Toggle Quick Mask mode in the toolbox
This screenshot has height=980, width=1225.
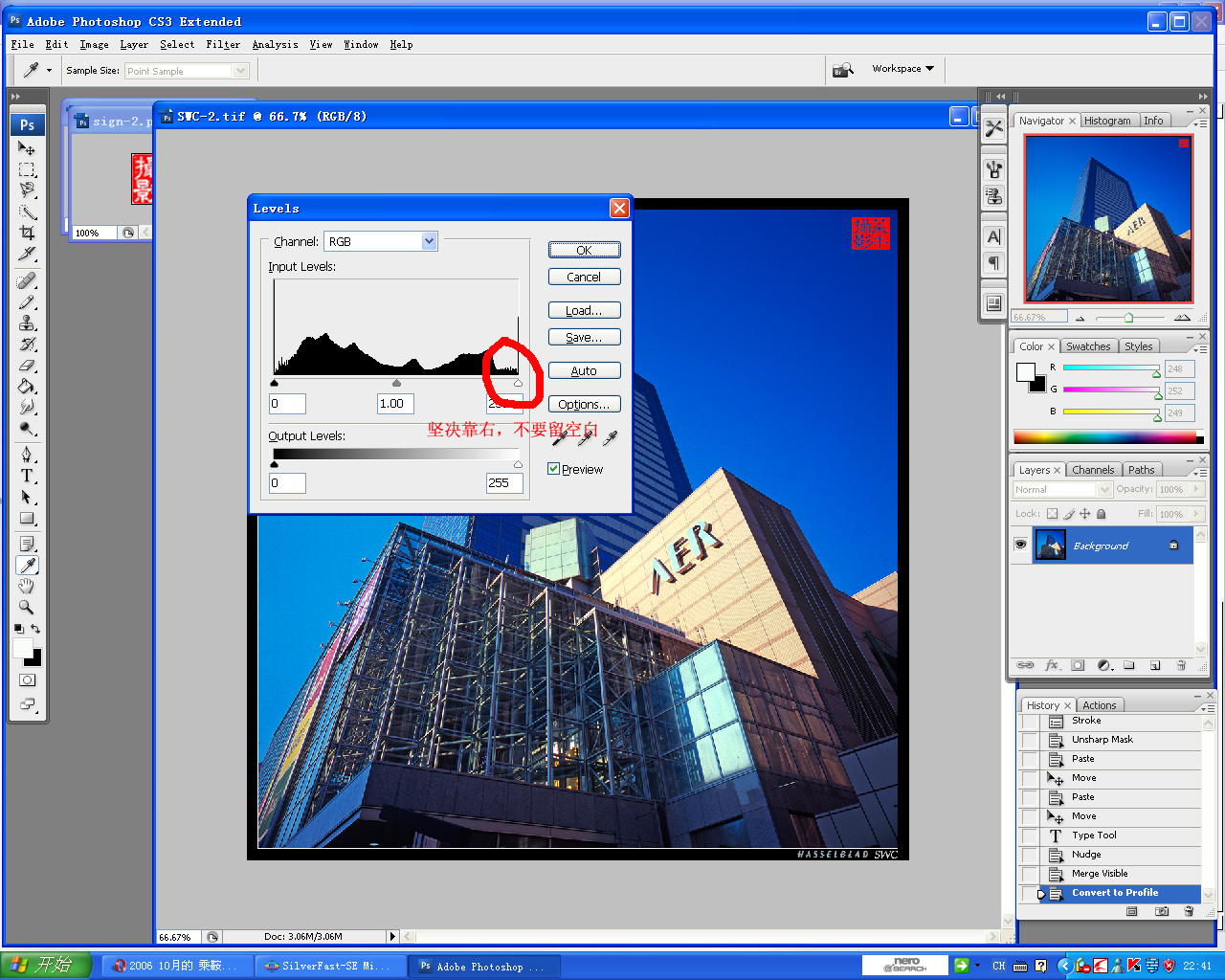[27, 679]
